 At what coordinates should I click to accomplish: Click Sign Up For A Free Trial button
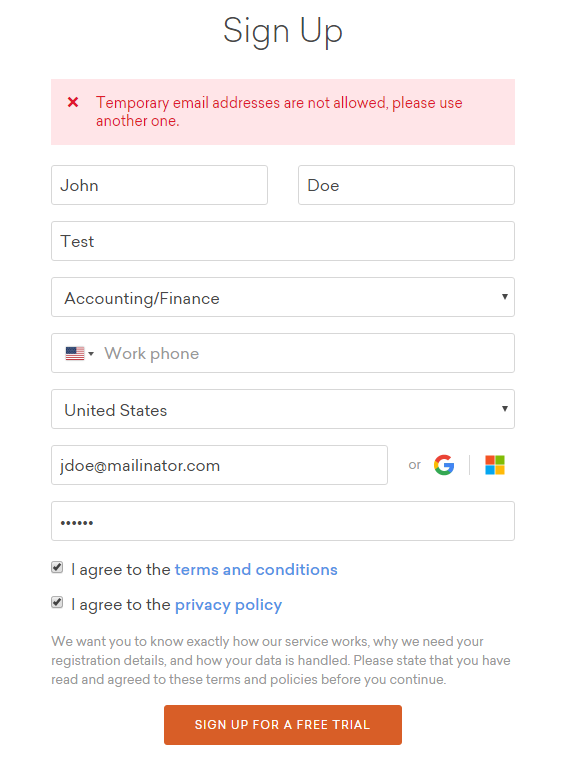tap(283, 725)
